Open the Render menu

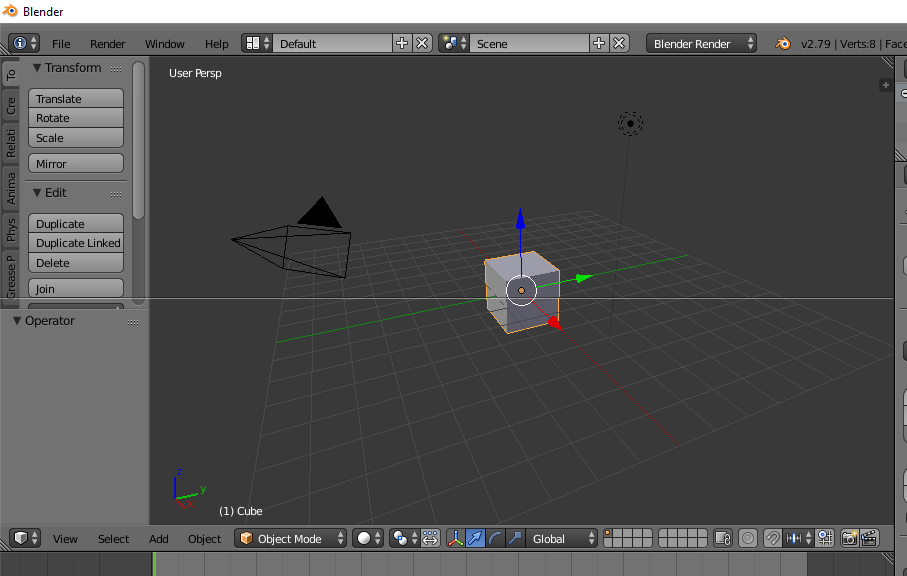point(107,43)
